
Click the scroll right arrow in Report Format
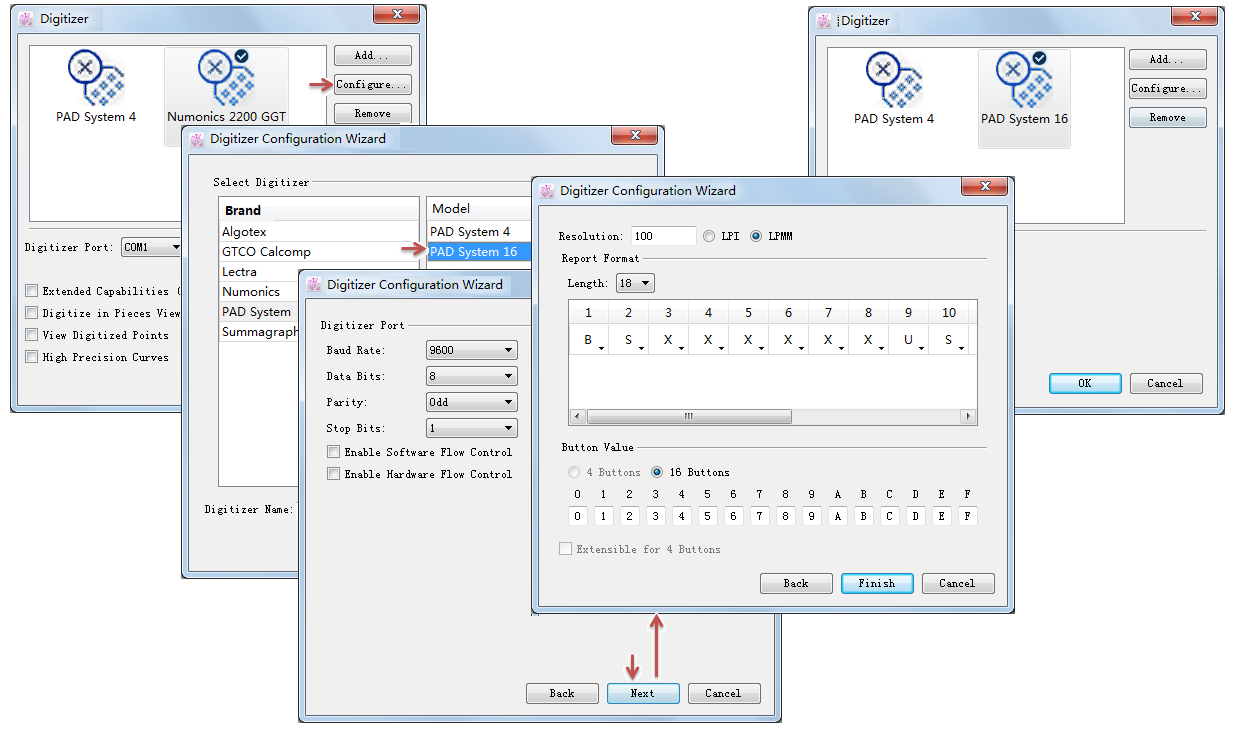click(x=967, y=417)
